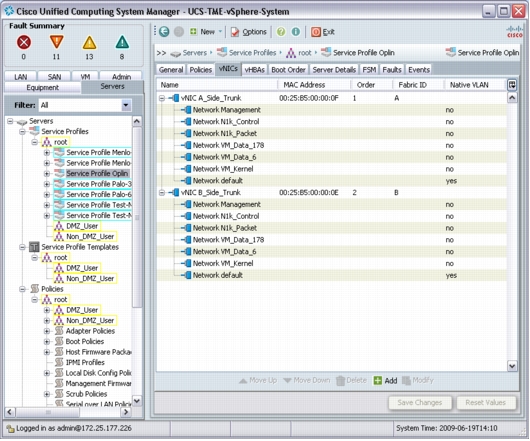Screen dimensions: 530x441
Task: Collapse the Service Profiles node
Action: click(22, 131)
